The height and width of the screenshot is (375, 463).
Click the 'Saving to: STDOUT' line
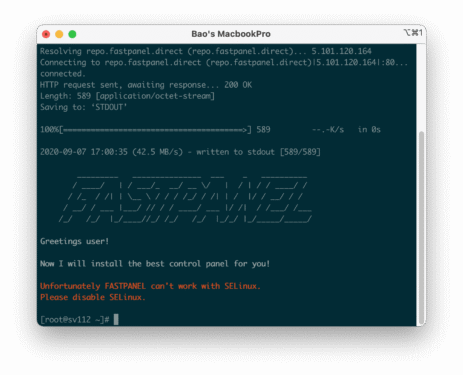[83, 107]
